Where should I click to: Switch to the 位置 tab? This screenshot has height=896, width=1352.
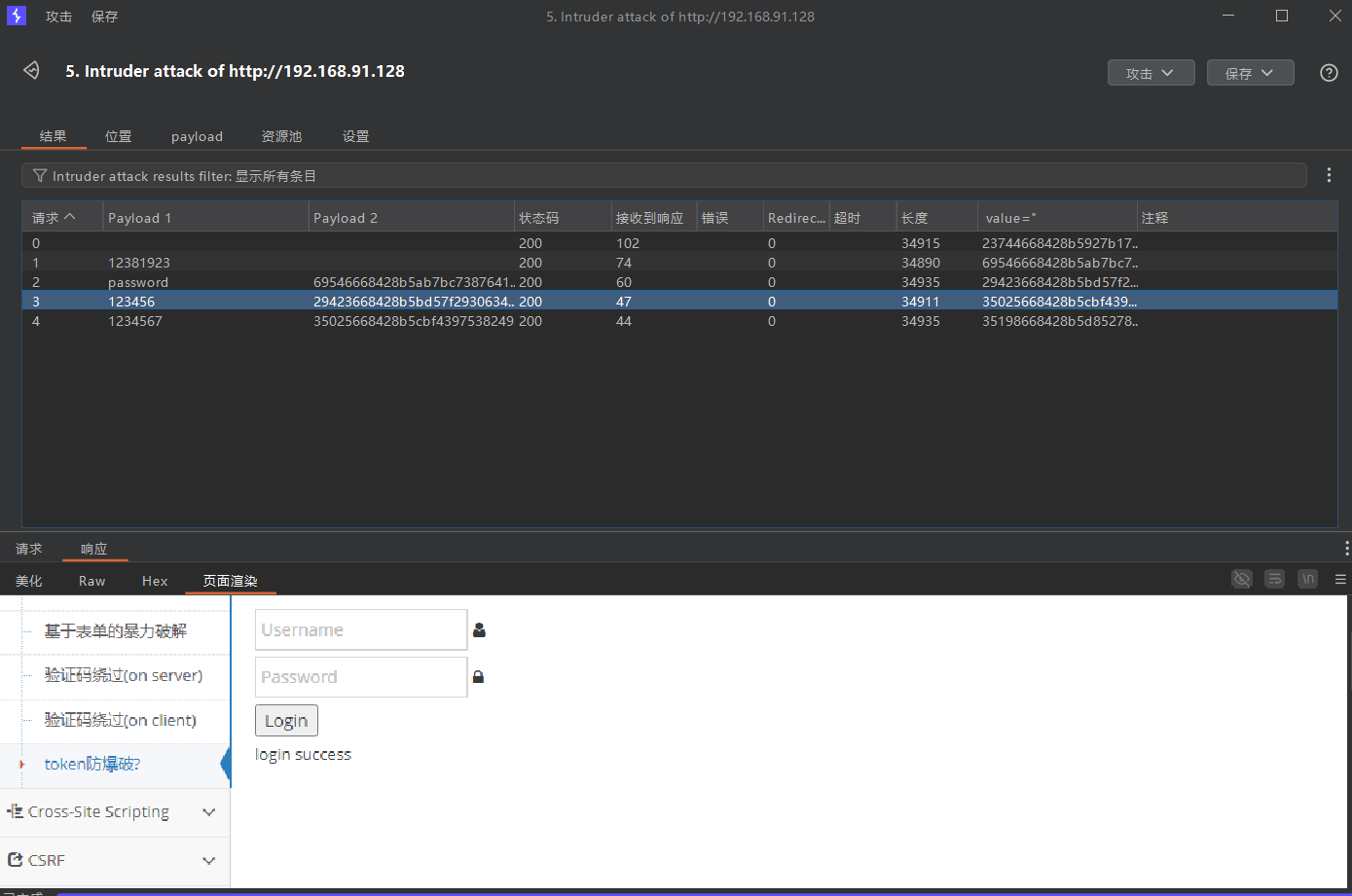(119, 136)
